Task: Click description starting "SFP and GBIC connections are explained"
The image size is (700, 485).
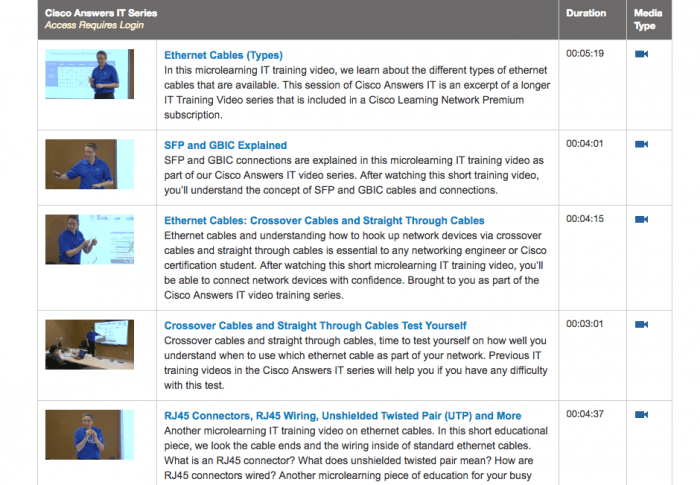Action: click(354, 175)
